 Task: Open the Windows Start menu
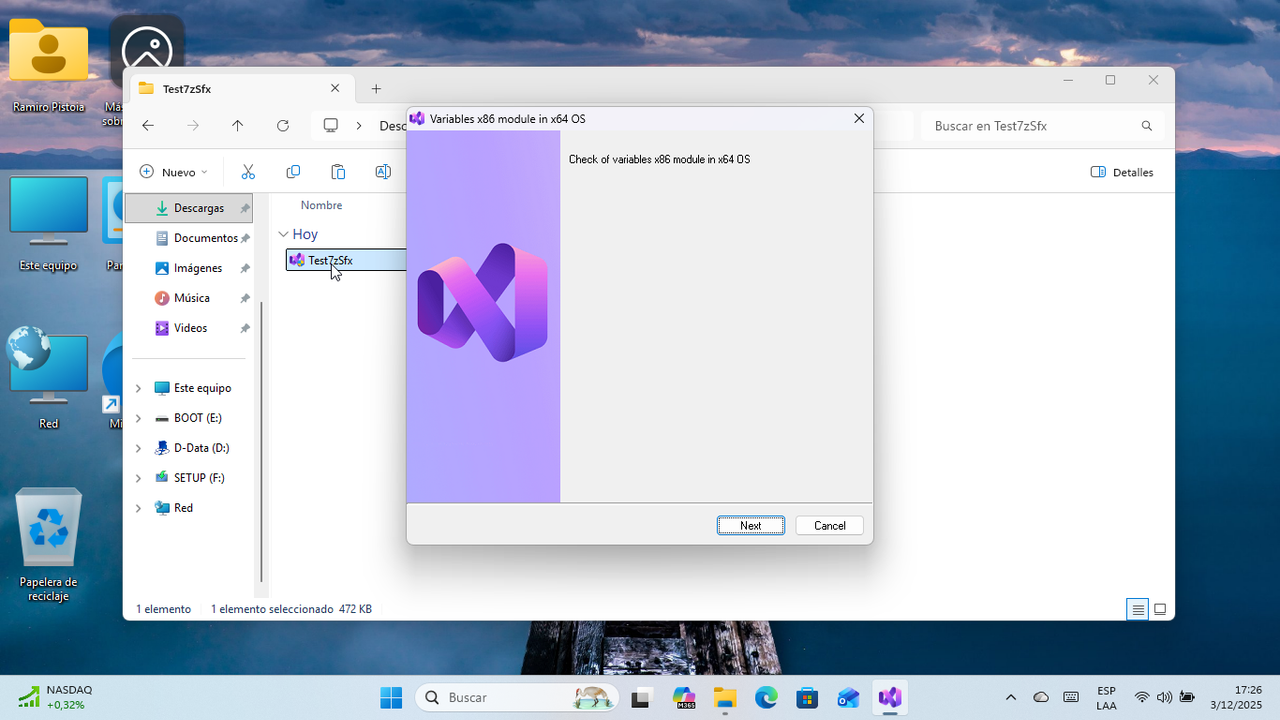click(391, 697)
